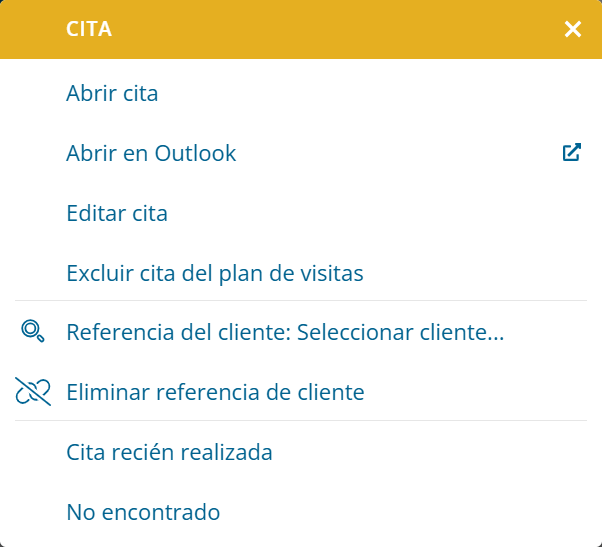Click the external link icon beside Outlook
Screen dimensions: 602x547
[x=572, y=152]
